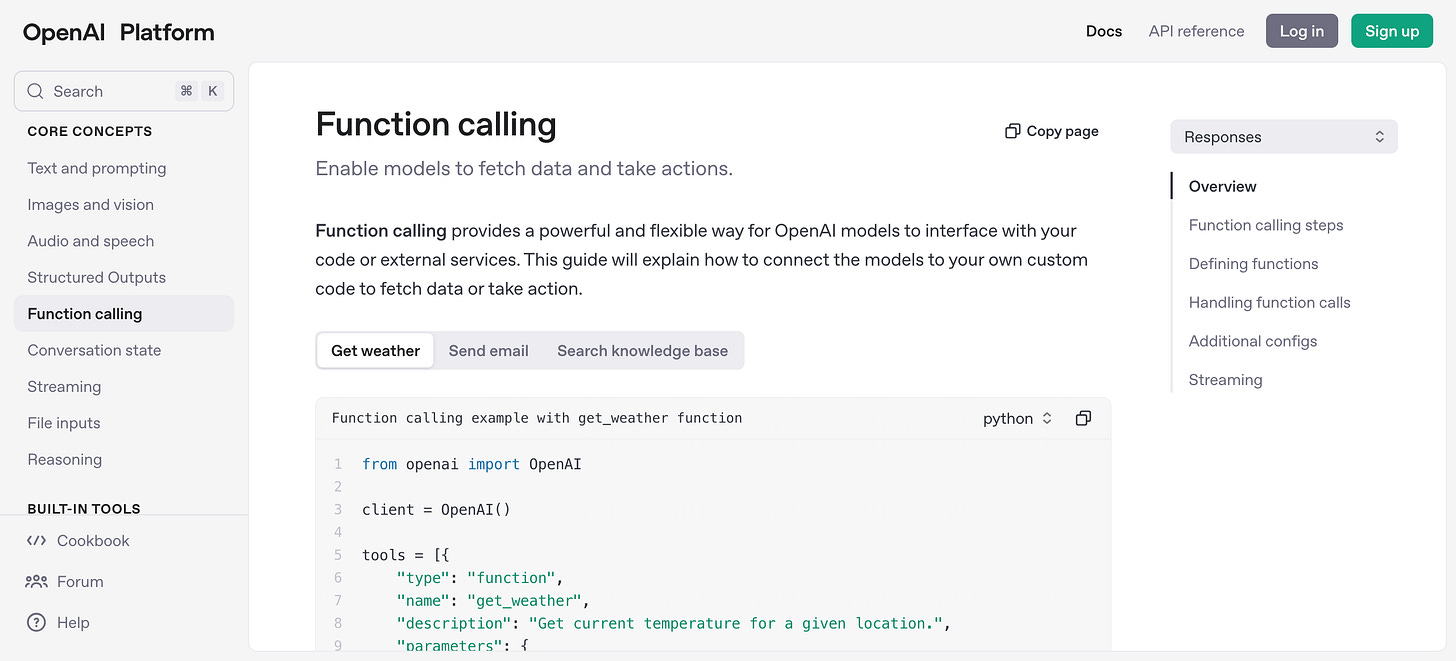Click the Sign up button

(1392, 31)
